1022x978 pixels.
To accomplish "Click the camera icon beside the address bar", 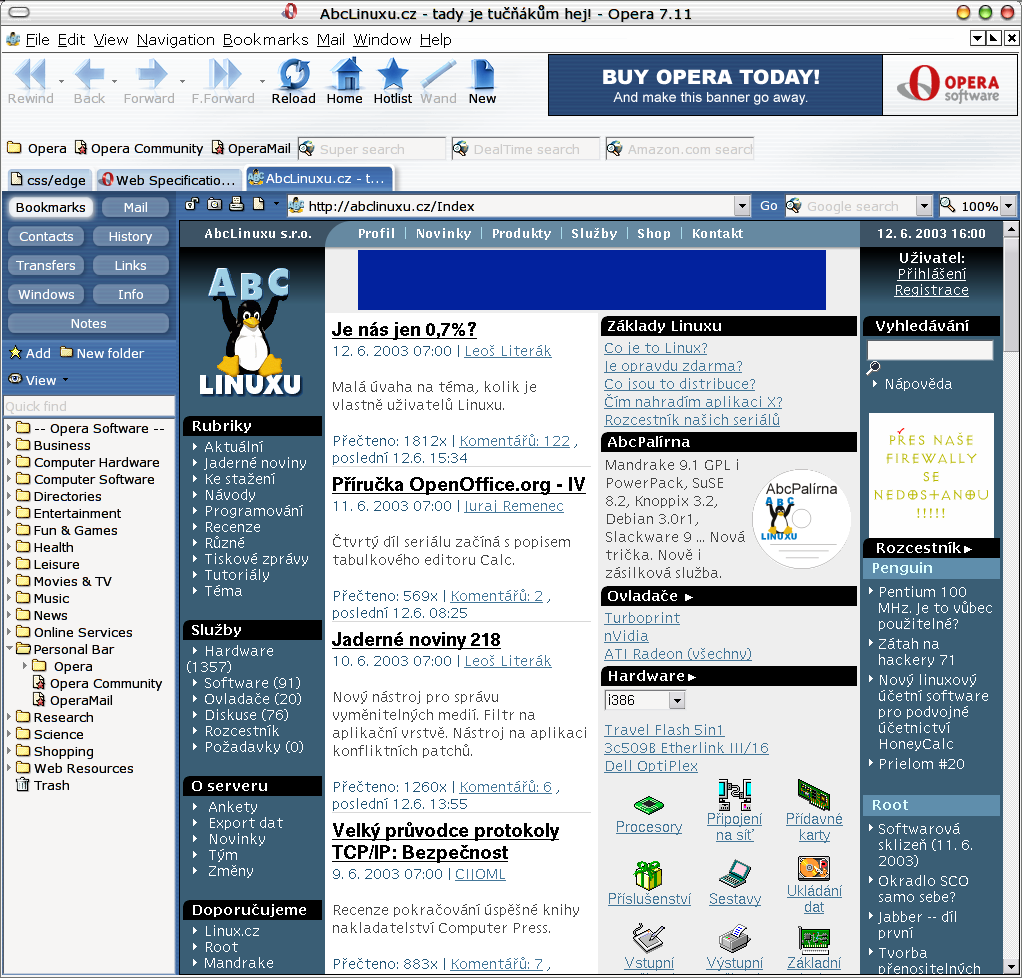I will tap(214, 204).
